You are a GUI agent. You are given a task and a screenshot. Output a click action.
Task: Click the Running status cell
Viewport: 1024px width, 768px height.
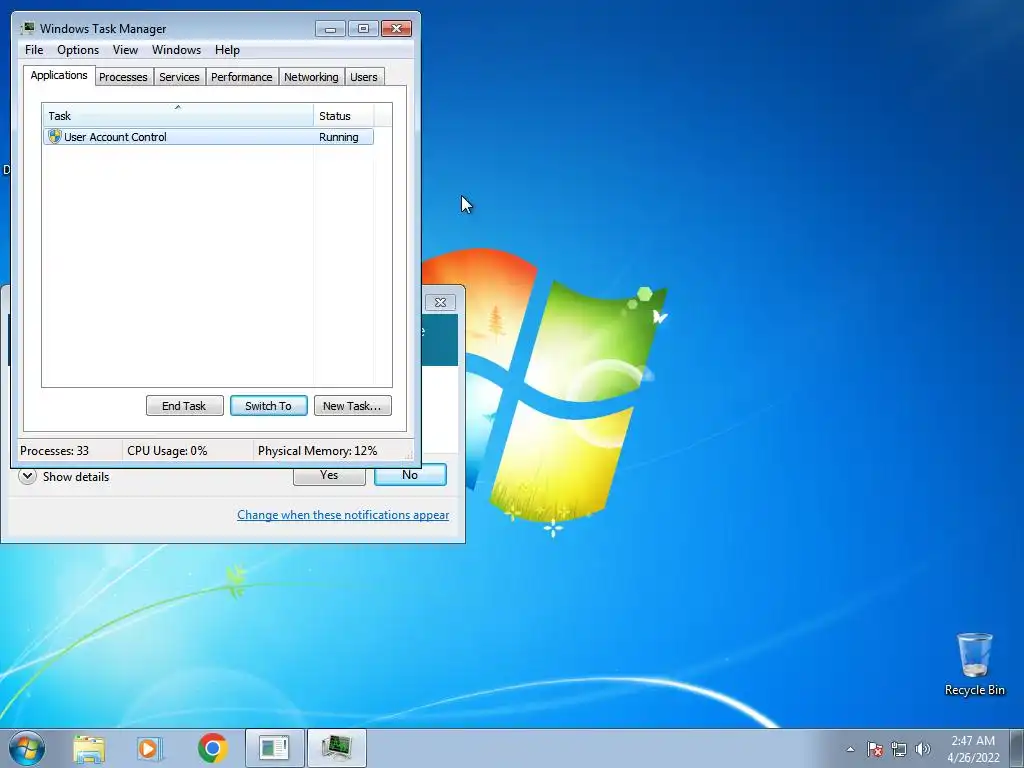pyautogui.click(x=338, y=137)
